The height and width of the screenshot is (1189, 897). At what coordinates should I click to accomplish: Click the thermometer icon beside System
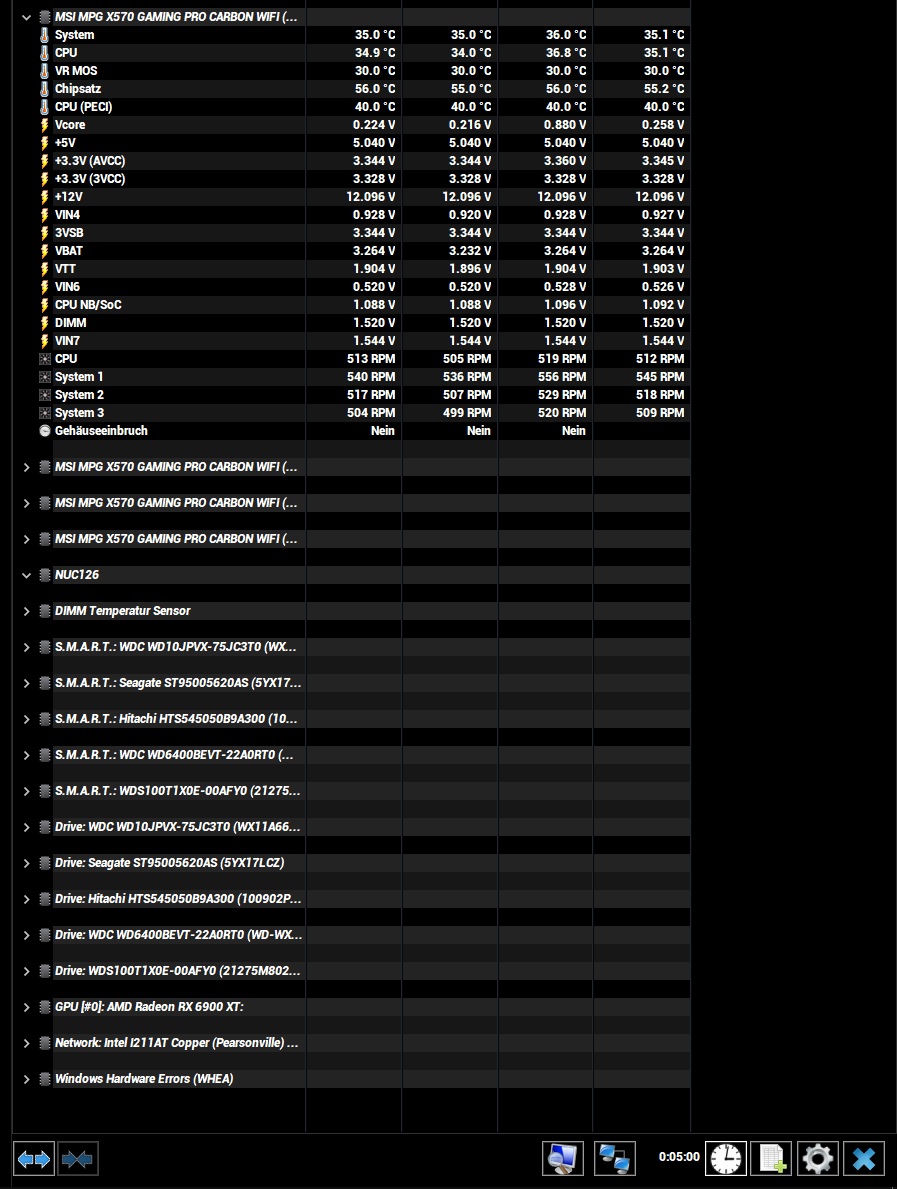[x=45, y=35]
